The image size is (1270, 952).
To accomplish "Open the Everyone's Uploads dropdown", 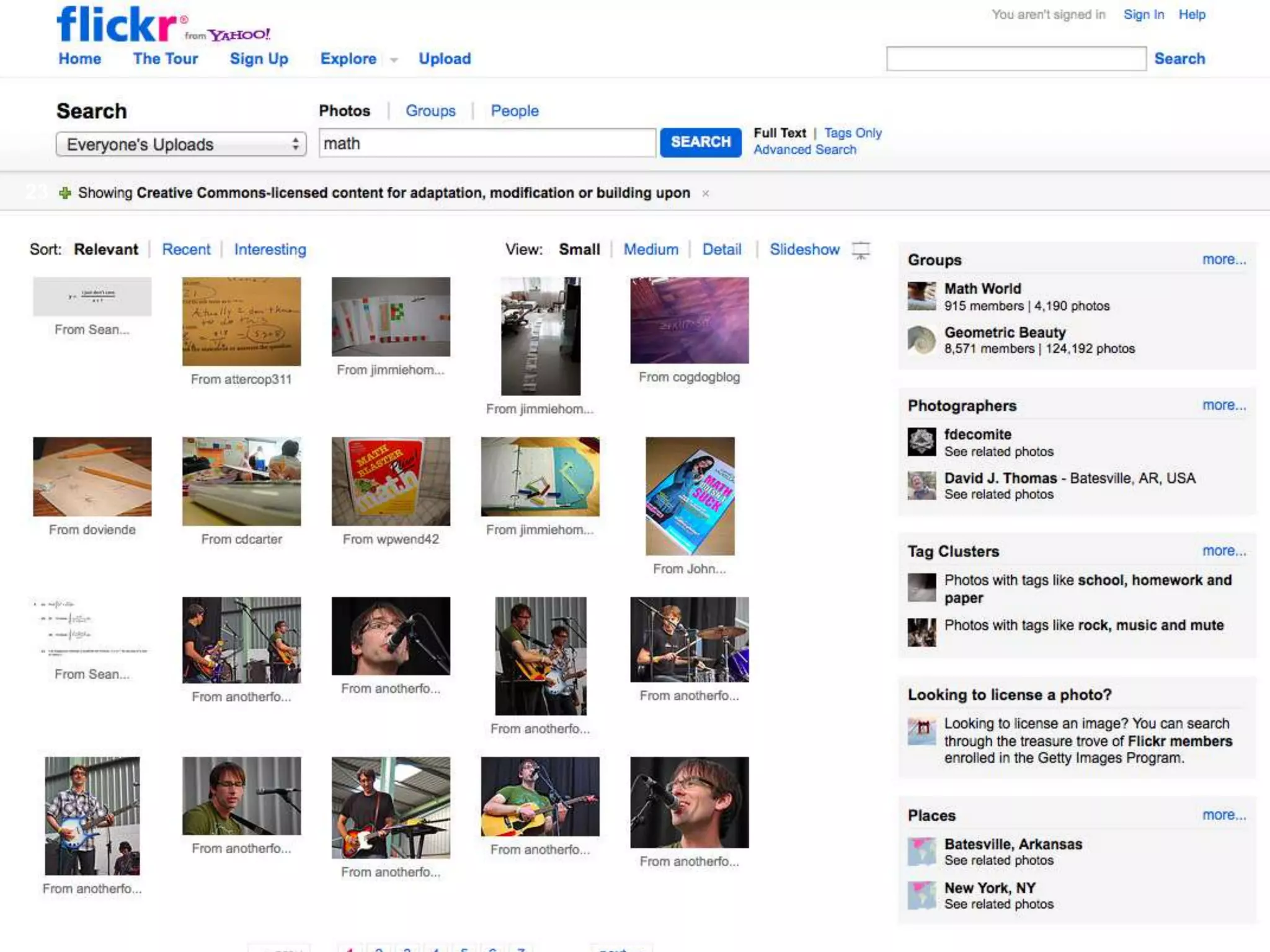I will (181, 144).
